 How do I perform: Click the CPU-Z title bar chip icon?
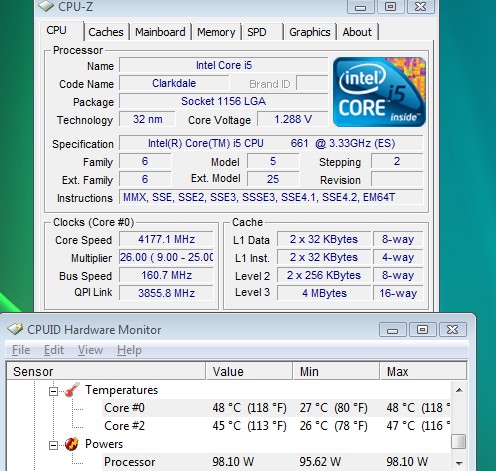46,6
